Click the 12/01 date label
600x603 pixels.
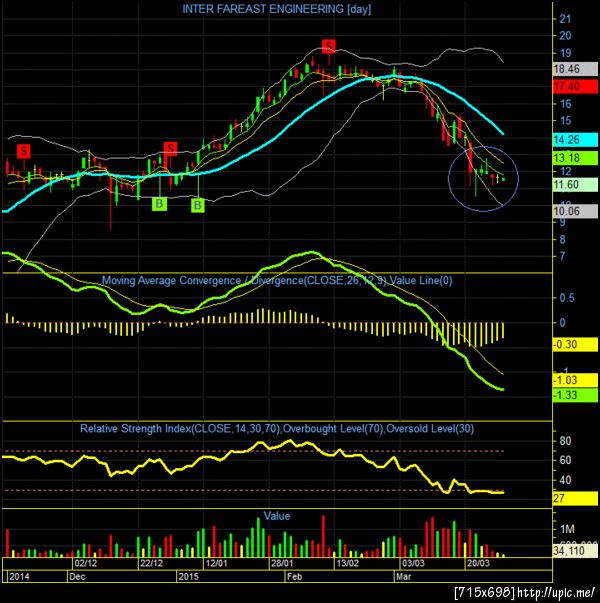[216, 563]
